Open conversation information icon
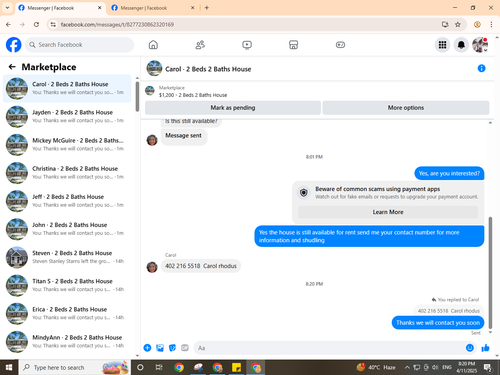The height and width of the screenshot is (375, 500). [481, 68]
